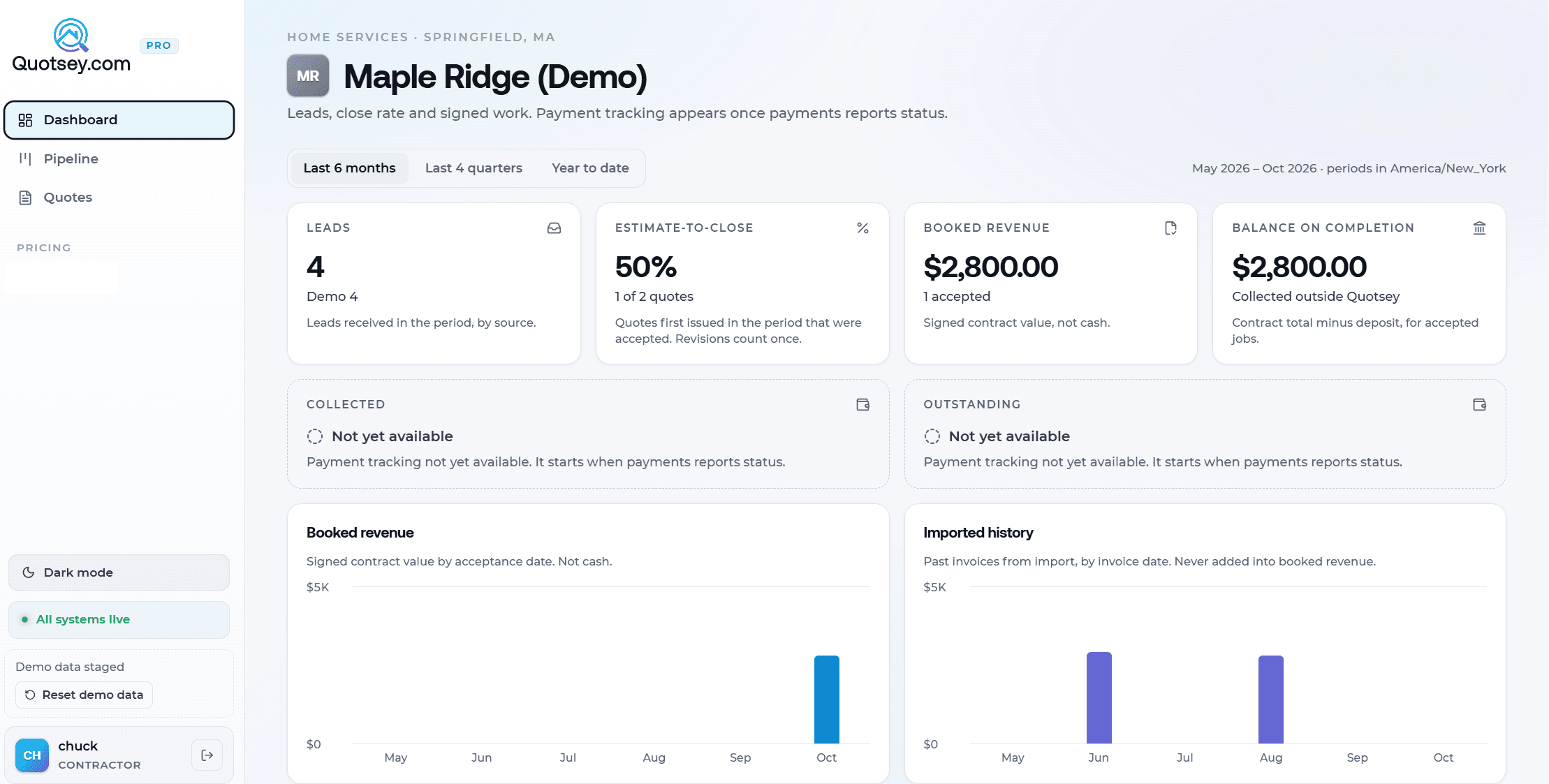Click the 1 accepted text
This screenshot has height=784, width=1549.
coord(957,297)
